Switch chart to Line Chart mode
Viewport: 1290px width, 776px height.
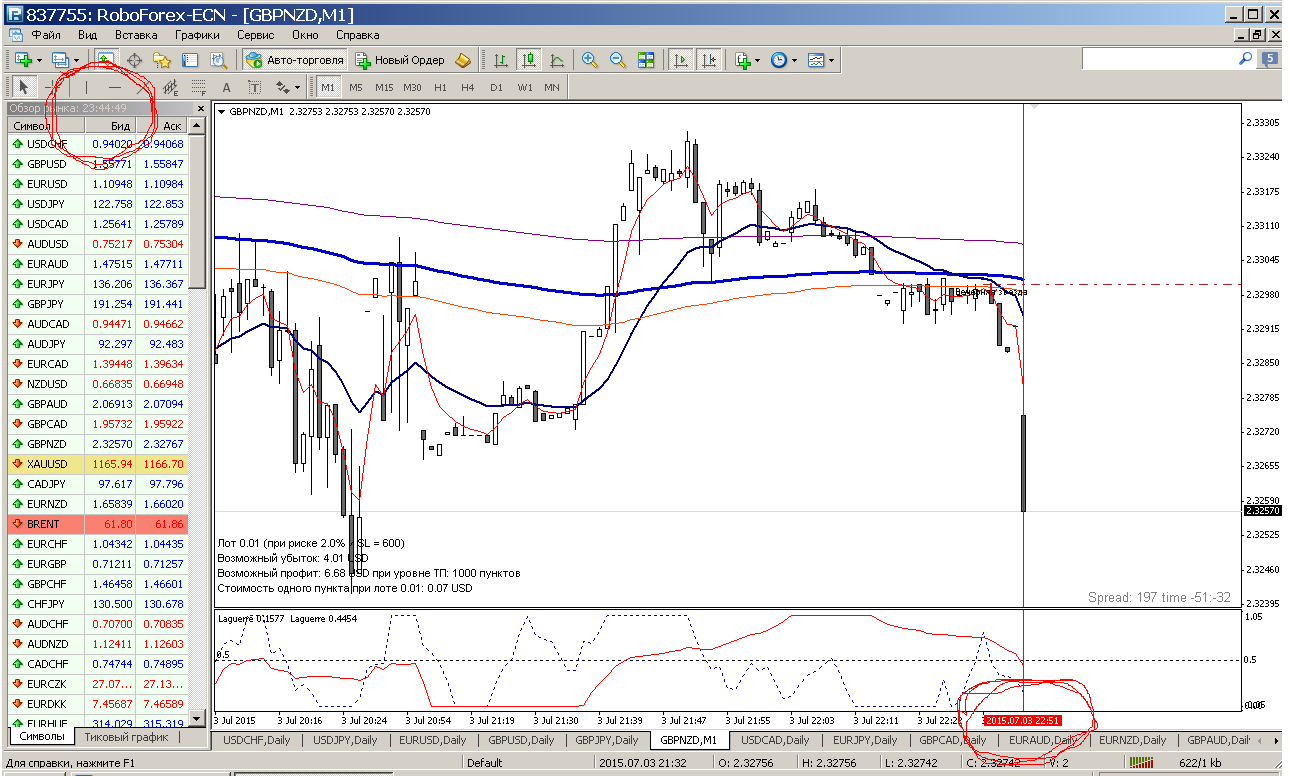(556, 60)
